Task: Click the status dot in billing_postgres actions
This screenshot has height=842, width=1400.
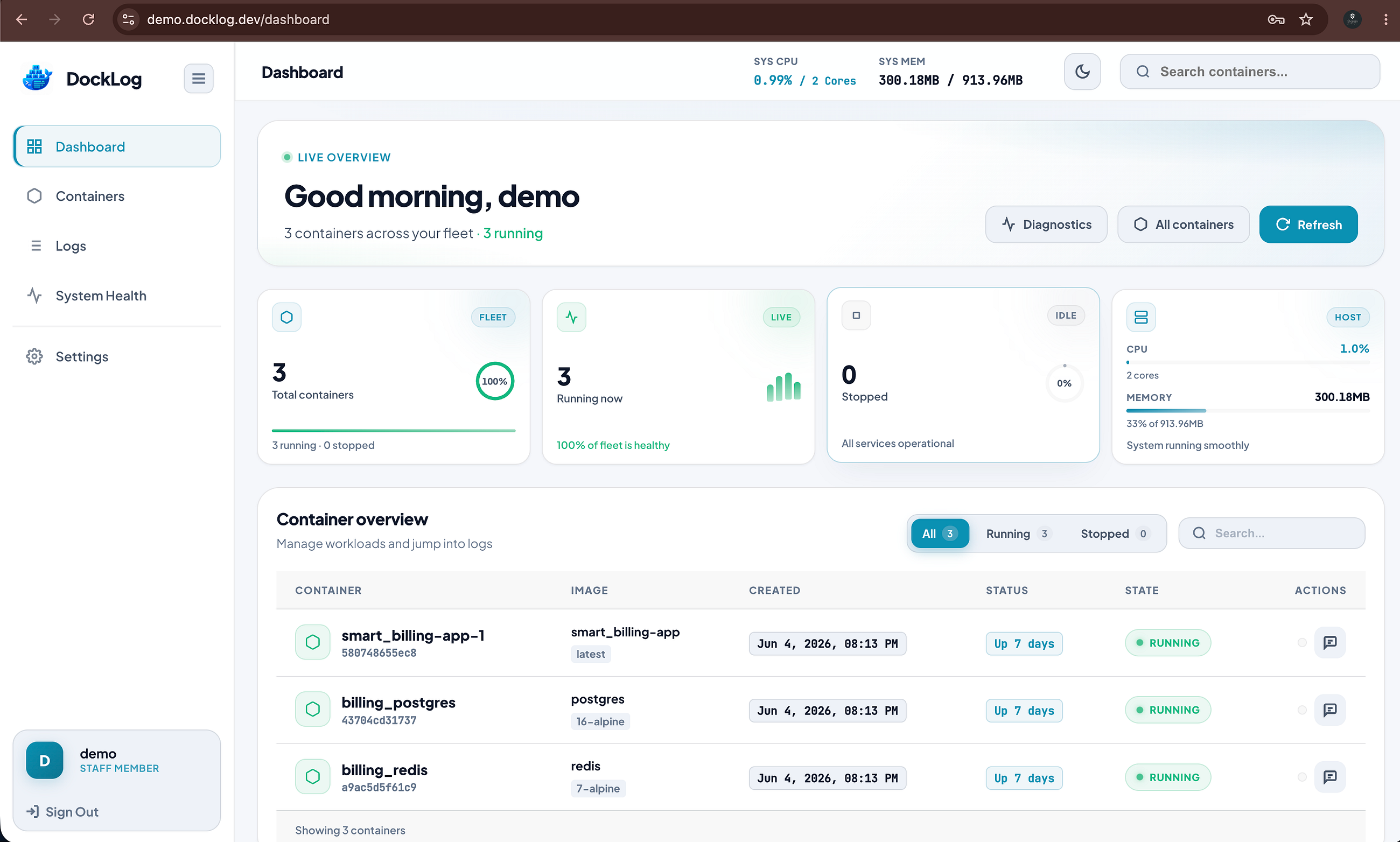Action: click(1302, 710)
